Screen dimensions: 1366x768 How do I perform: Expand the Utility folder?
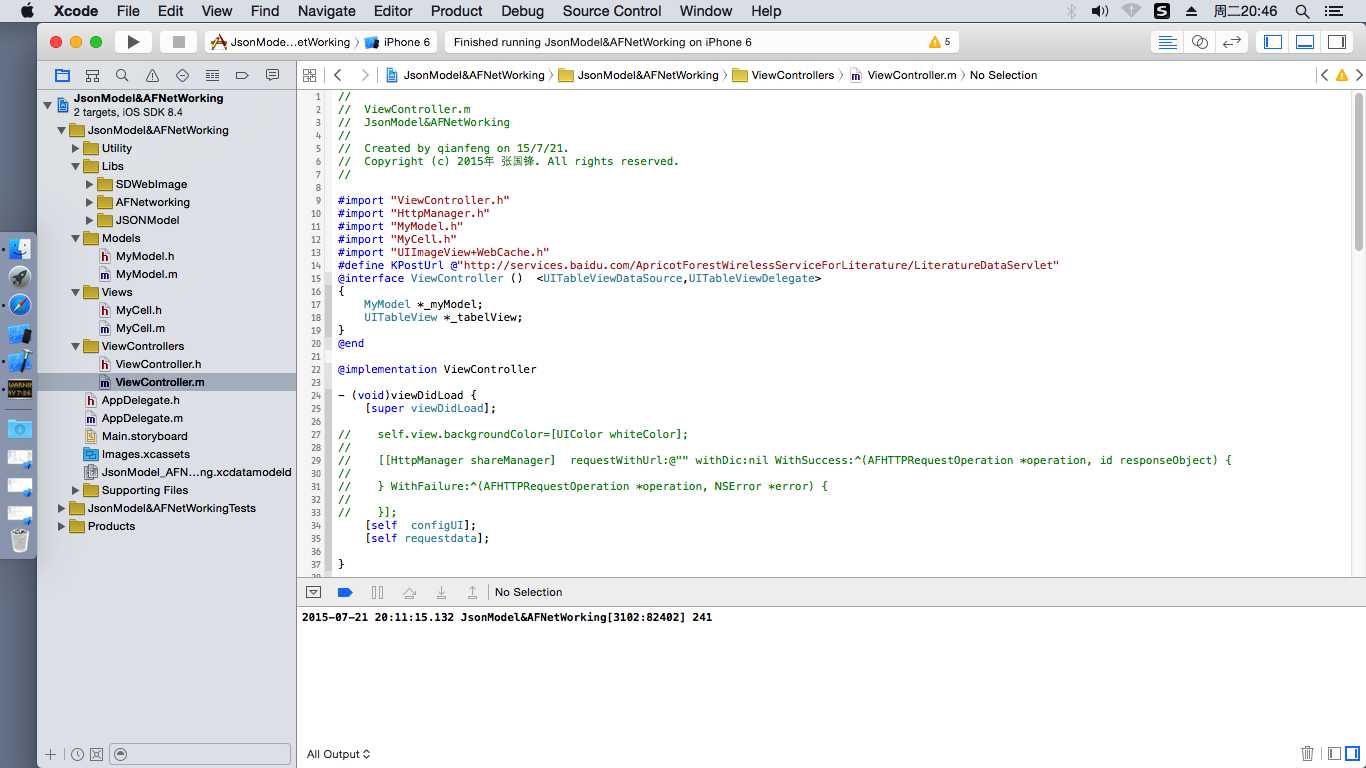(75, 148)
